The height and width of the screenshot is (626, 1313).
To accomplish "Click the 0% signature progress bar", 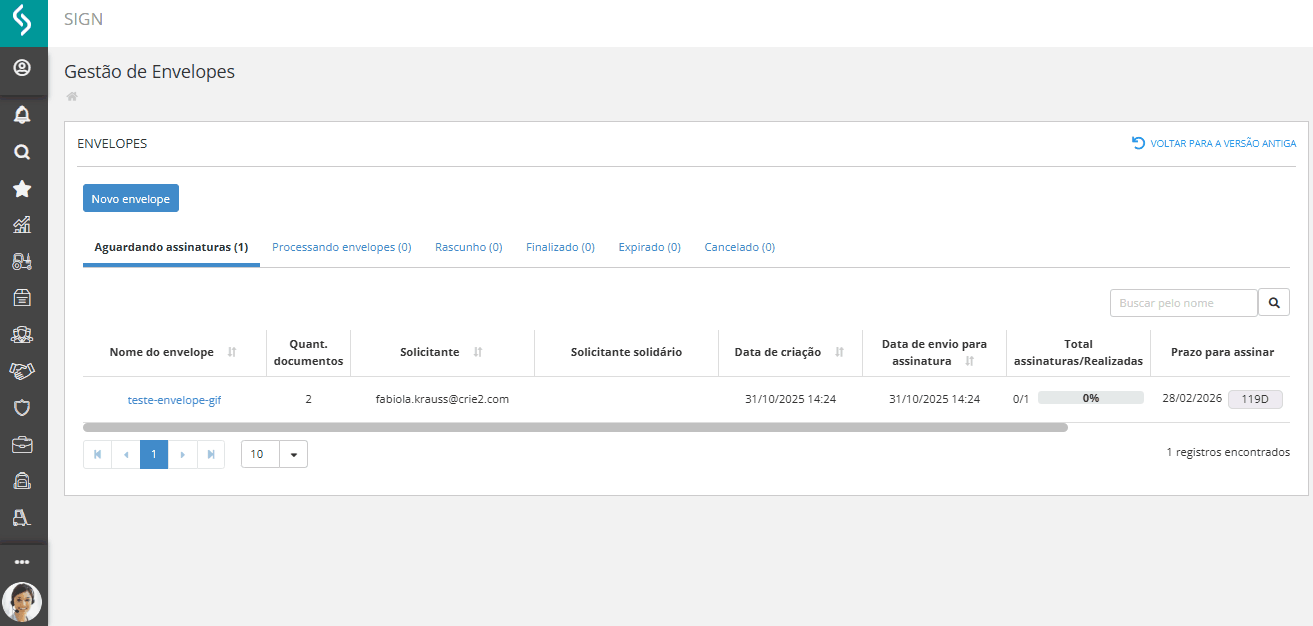I will [1090, 398].
